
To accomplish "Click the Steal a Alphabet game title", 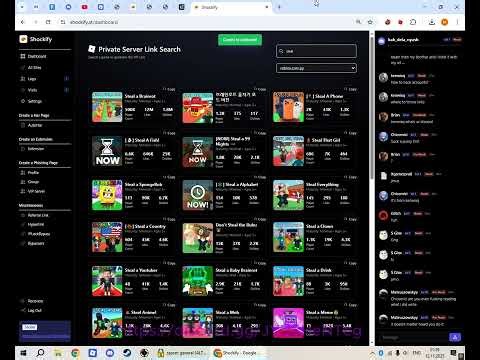I will click(237, 185).
